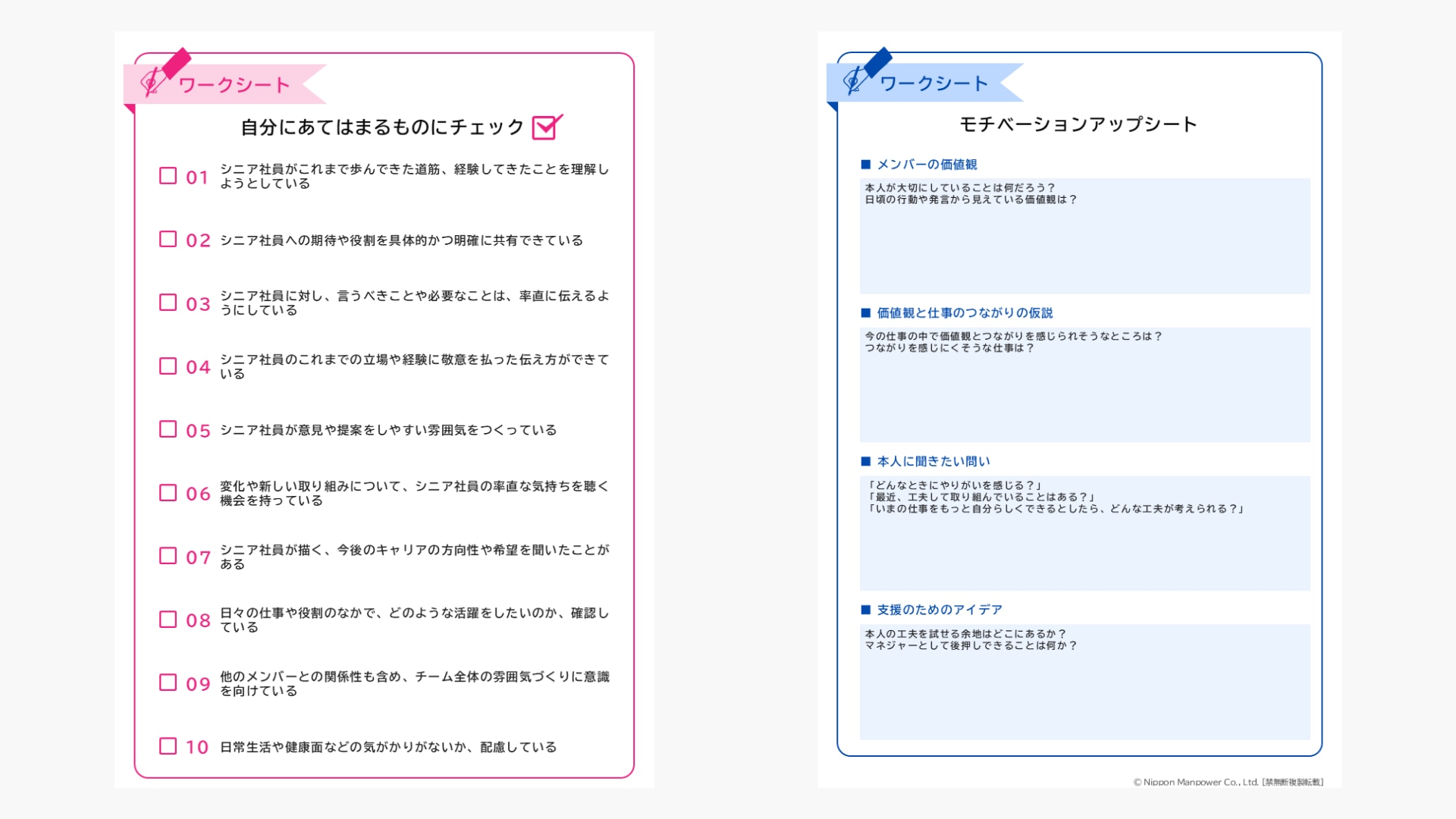
Task: Tick checkbox next to item 05
Action: (168, 429)
